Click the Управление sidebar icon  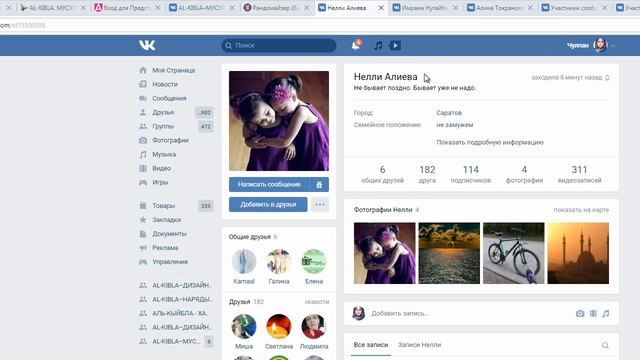[143, 262]
